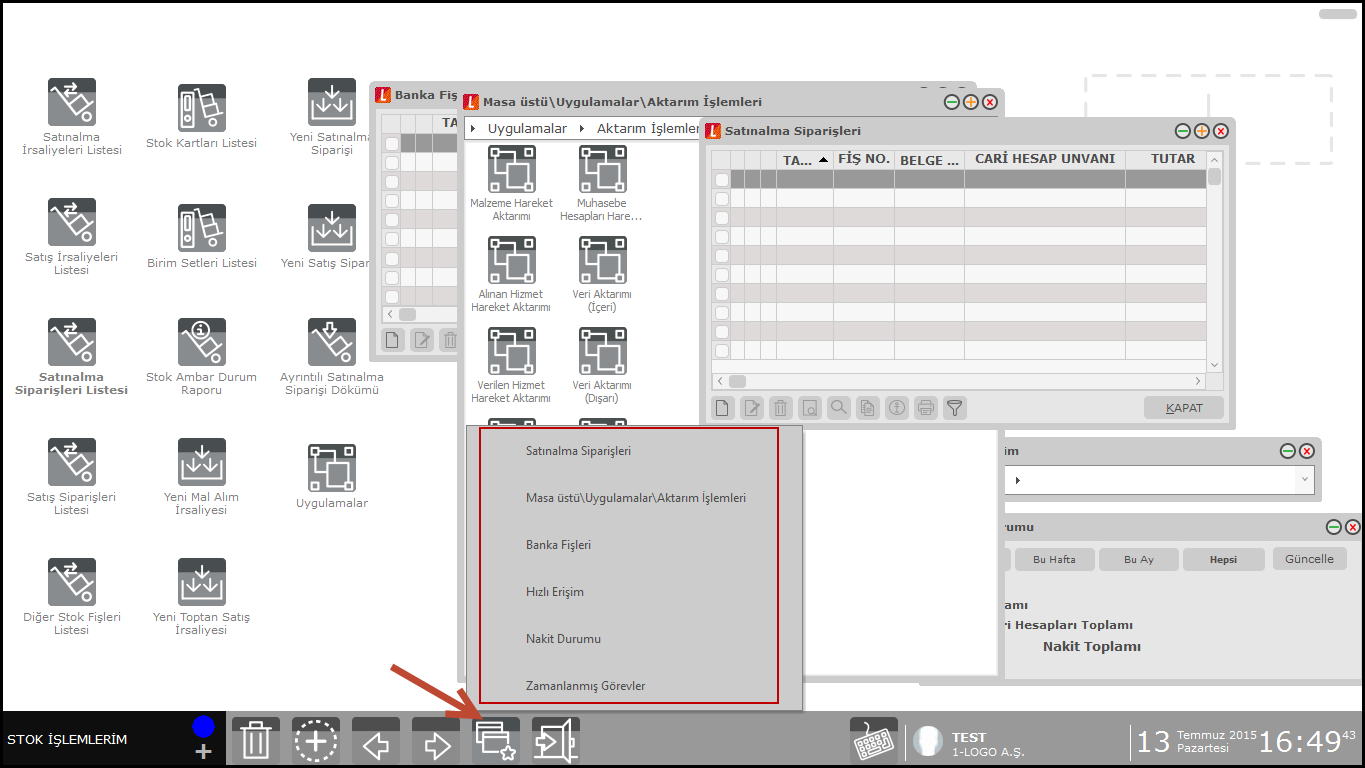
Task: Open Veri Aktarımı (İçeri) icon
Action: tap(603, 261)
